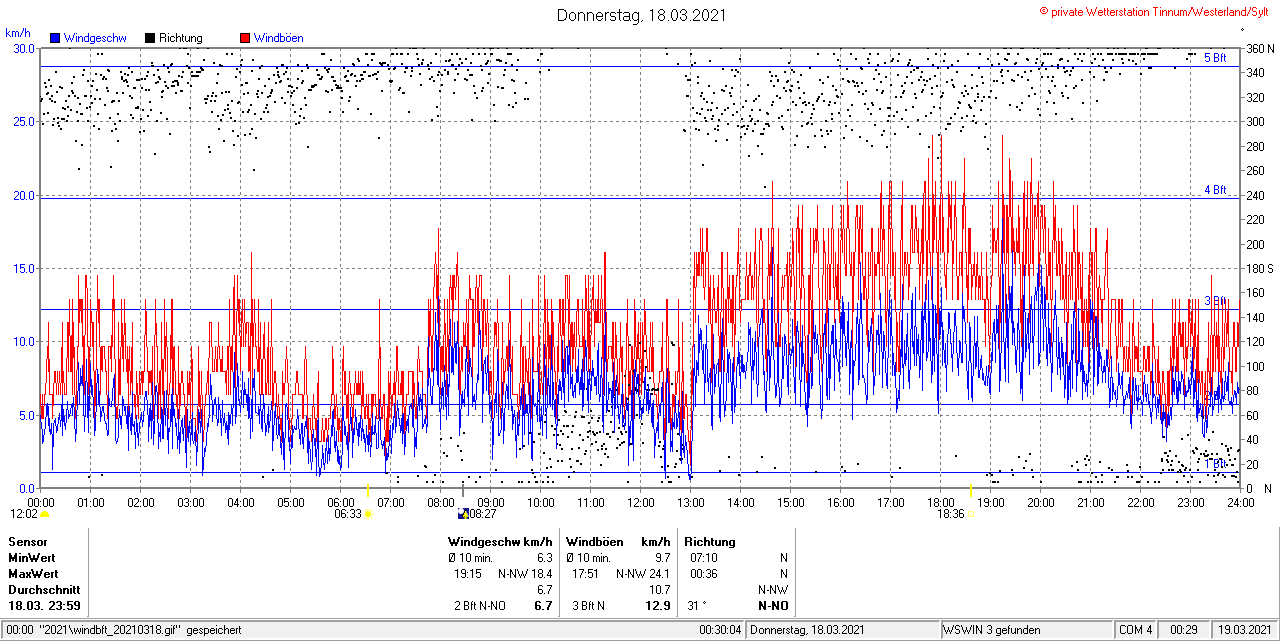This screenshot has height=641, width=1280.
Task: Click the 2 Bft N-NO current reading
Action: click(480, 606)
